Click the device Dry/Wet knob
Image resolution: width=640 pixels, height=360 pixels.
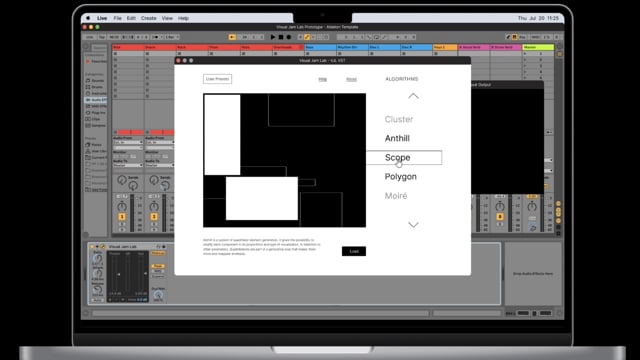tap(158, 295)
